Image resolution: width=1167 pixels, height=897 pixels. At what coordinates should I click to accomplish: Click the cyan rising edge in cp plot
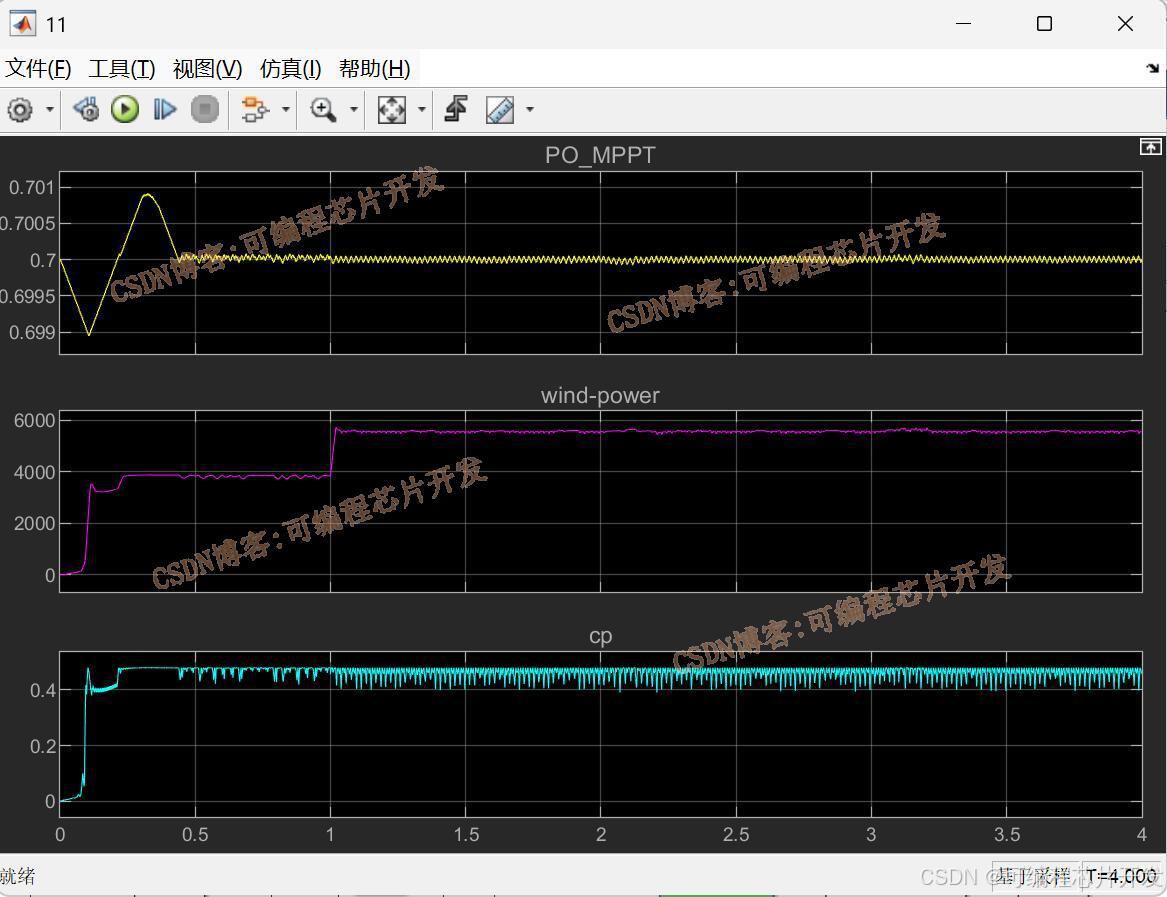click(x=85, y=733)
